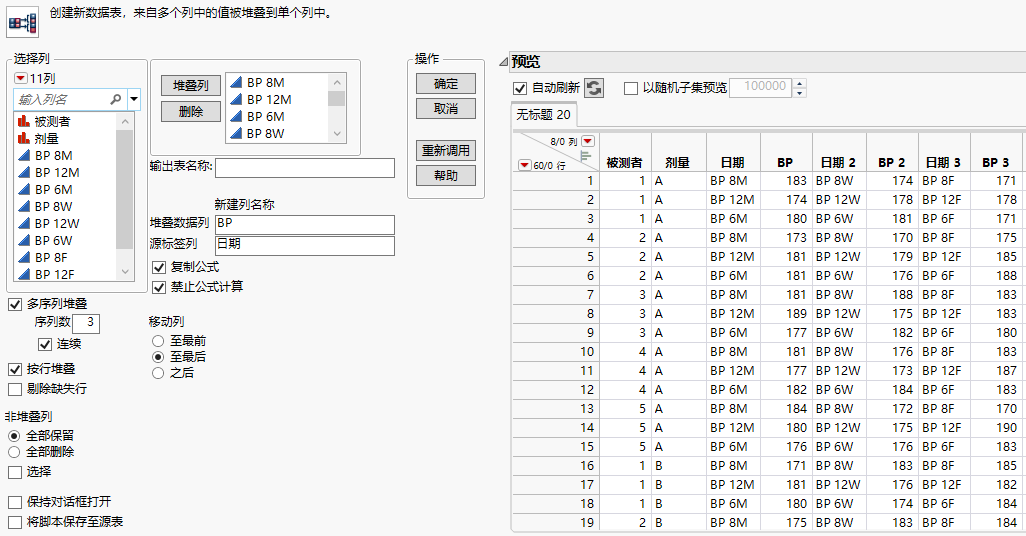Enable 保持对话框打开 checkbox
This screenshot has width=1026, height=536.
[x=15, y=502]
